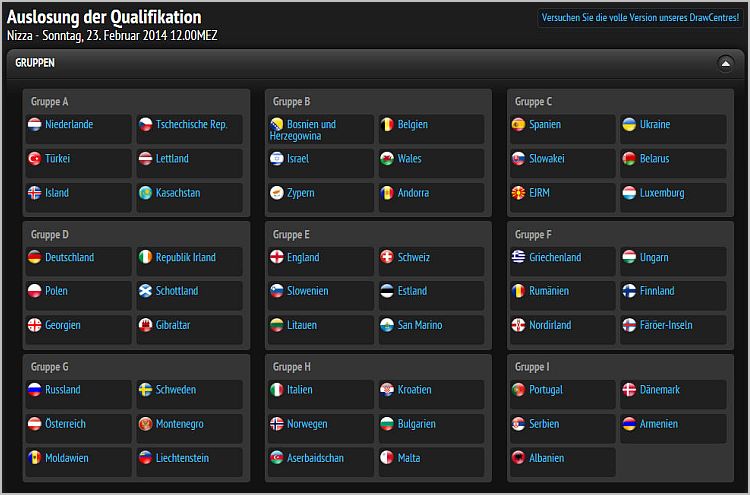Select Liechtenstein in Gruppe G
The width and height of the screenshot is (750, 495).
[182, 458]
